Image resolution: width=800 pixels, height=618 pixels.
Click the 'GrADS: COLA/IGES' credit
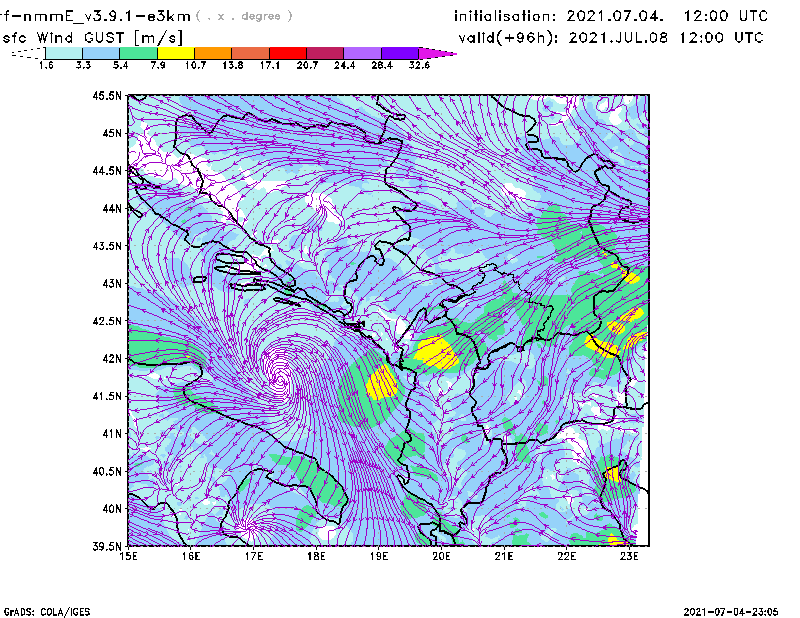click(47, 612)
